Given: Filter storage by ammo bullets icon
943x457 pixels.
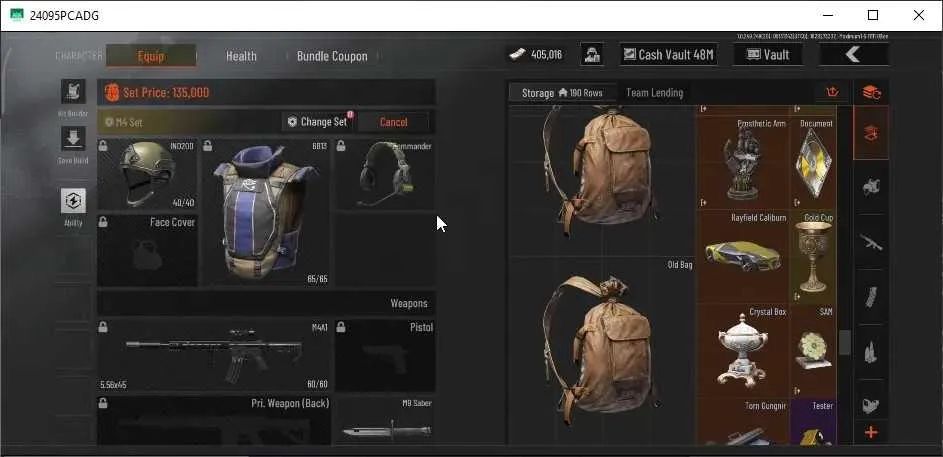Looking at the screenshot, I should (x=871, y=352).
